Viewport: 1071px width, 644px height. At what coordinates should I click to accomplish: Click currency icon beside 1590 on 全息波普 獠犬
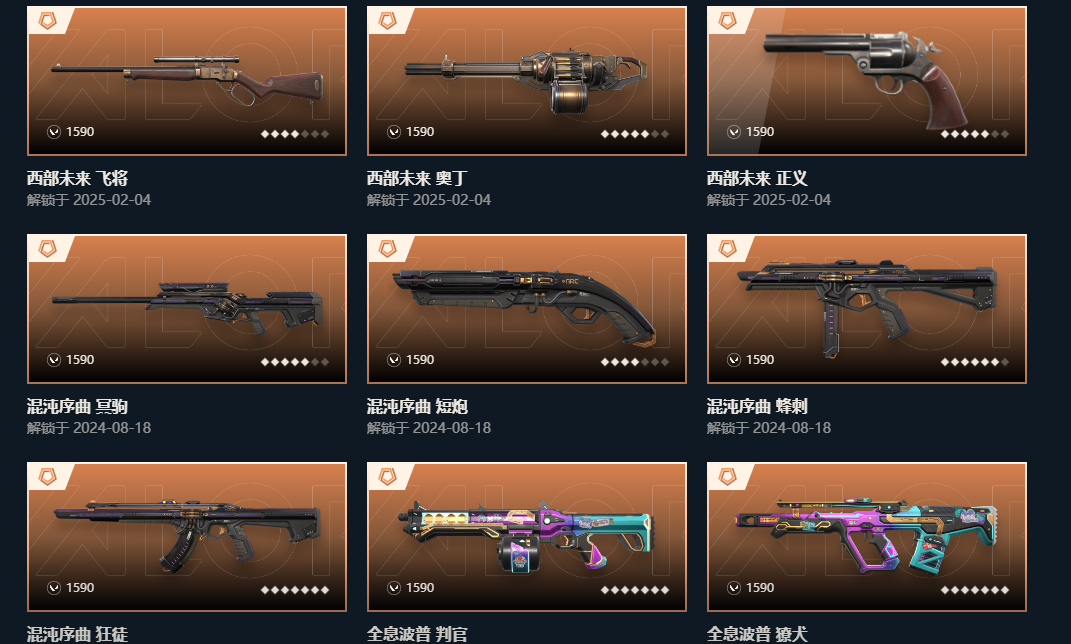734,587
